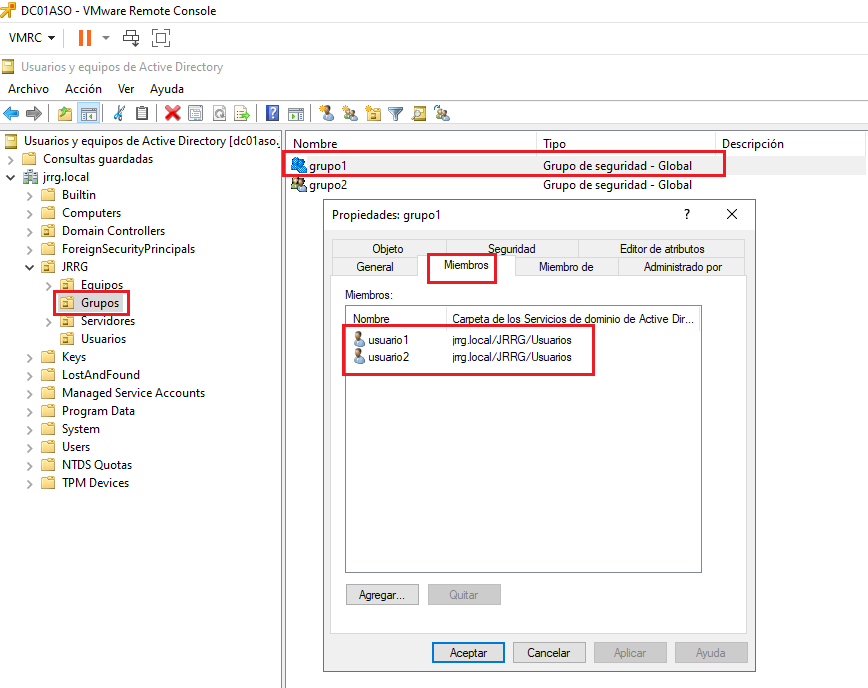Create a new user with the toolbar icon
This screenshot has height=688, width=868.
click(x=326, y=113)
